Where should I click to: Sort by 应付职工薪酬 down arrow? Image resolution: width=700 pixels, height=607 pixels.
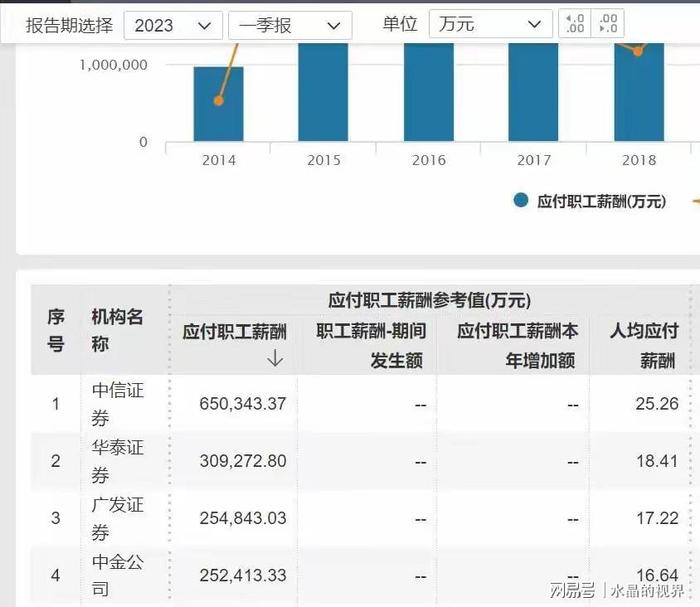point(275,358)
